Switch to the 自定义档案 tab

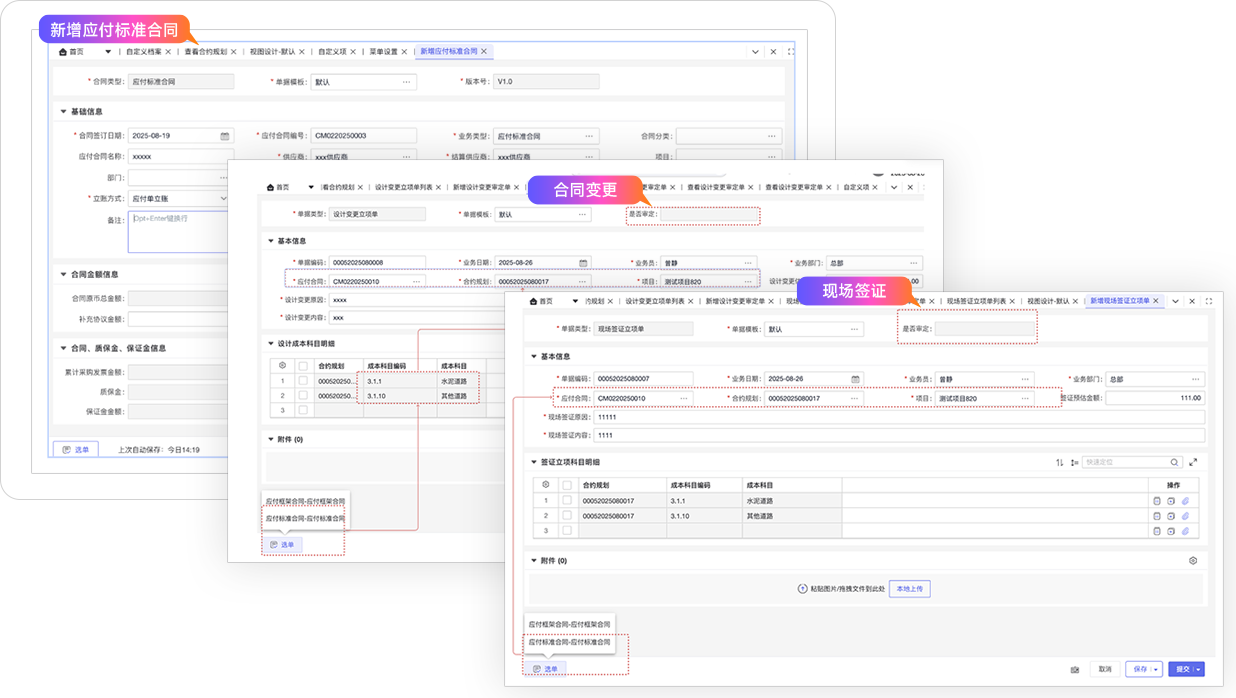[x=144, y=51]
